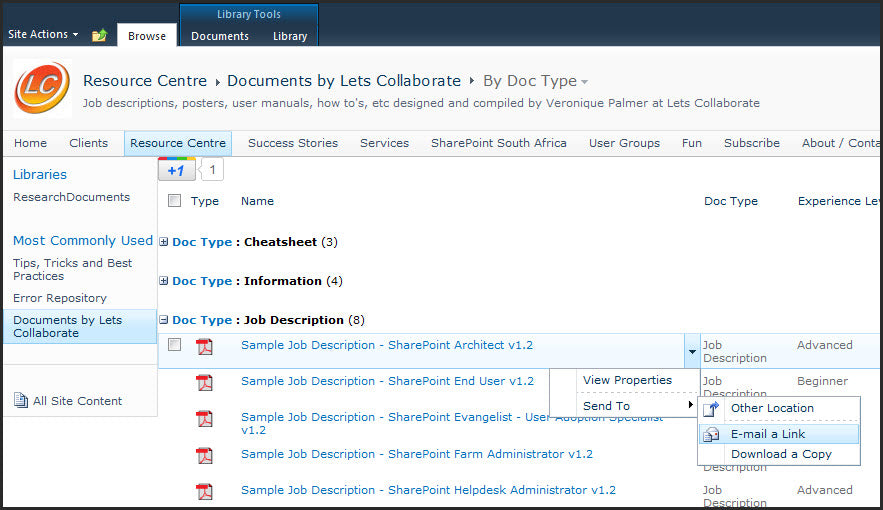
Task: Click PDF icon for SharePoint Architect document
Action: 204,346
